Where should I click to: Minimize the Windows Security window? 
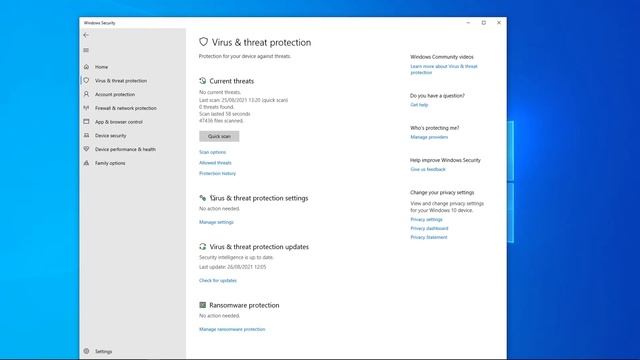468,23
